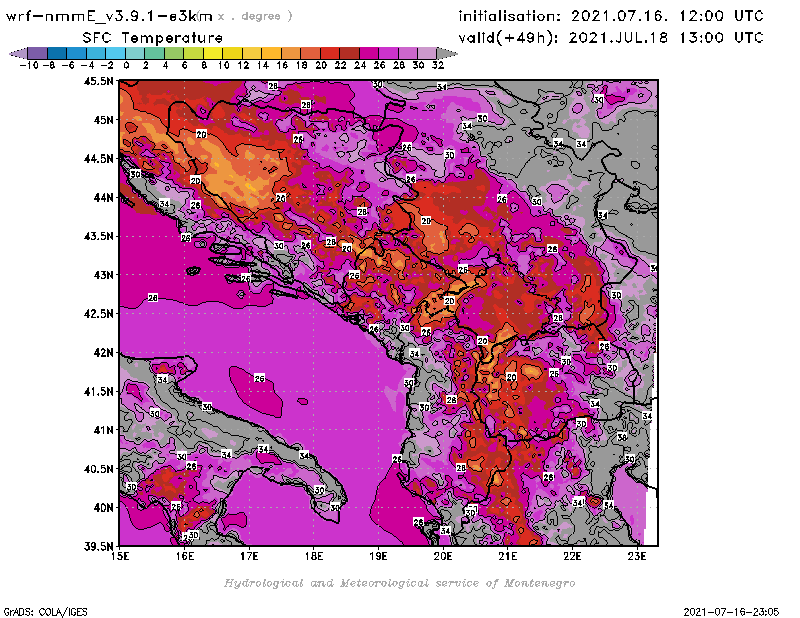Click the '19E' longitude axis label
This screenshot has height=618, width=800.
point(378,556)
